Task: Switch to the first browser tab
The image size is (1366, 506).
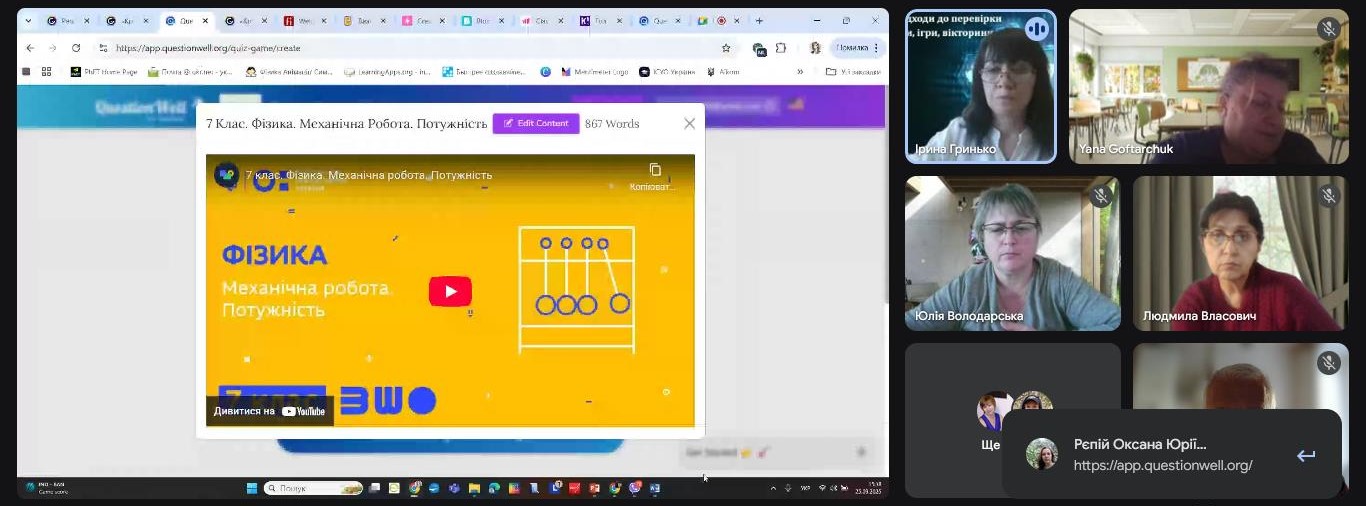Action: [x=67, y=21]
